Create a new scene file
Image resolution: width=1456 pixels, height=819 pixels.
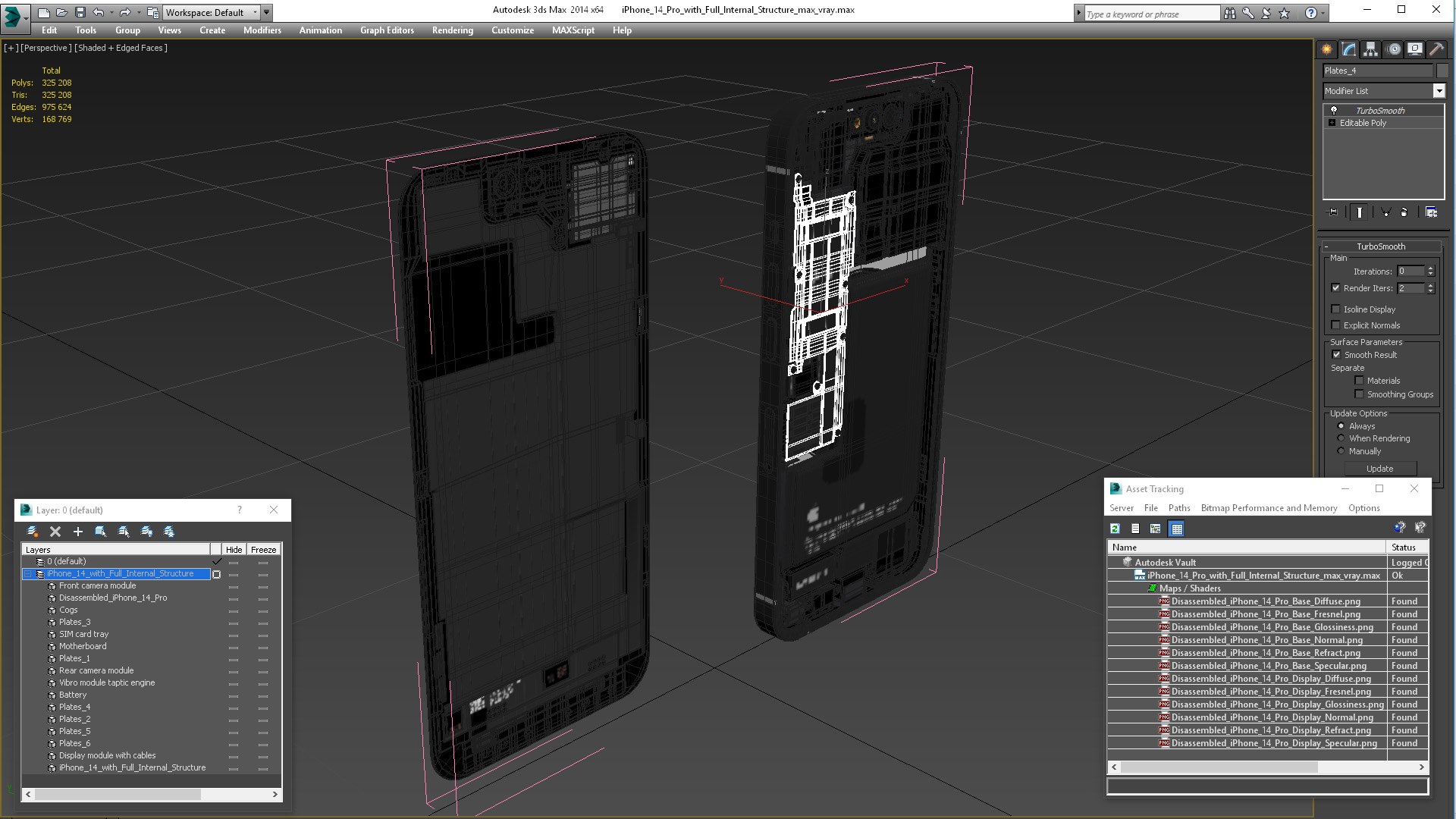(x=43, y=12)
